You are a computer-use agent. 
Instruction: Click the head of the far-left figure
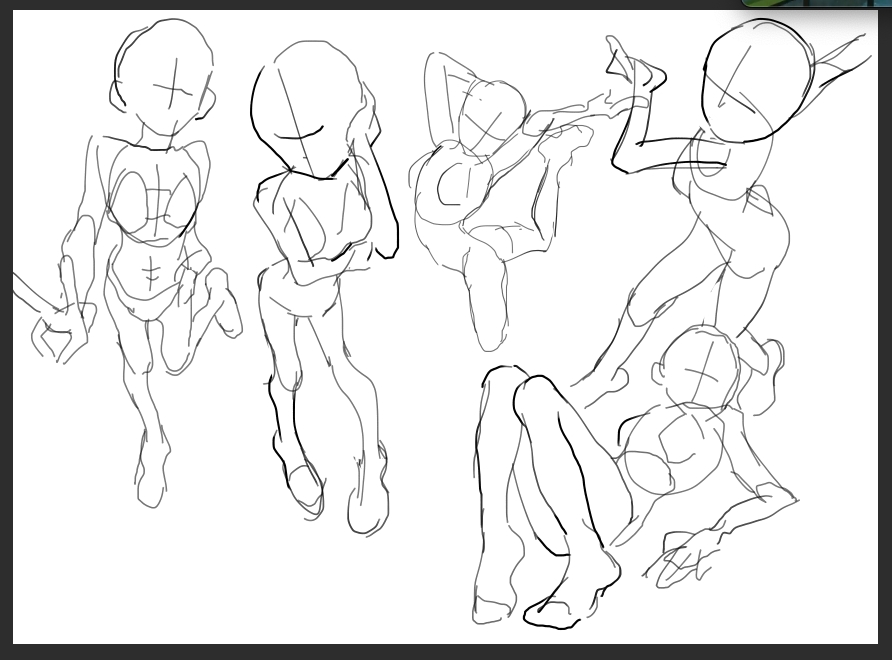[166, 78]
